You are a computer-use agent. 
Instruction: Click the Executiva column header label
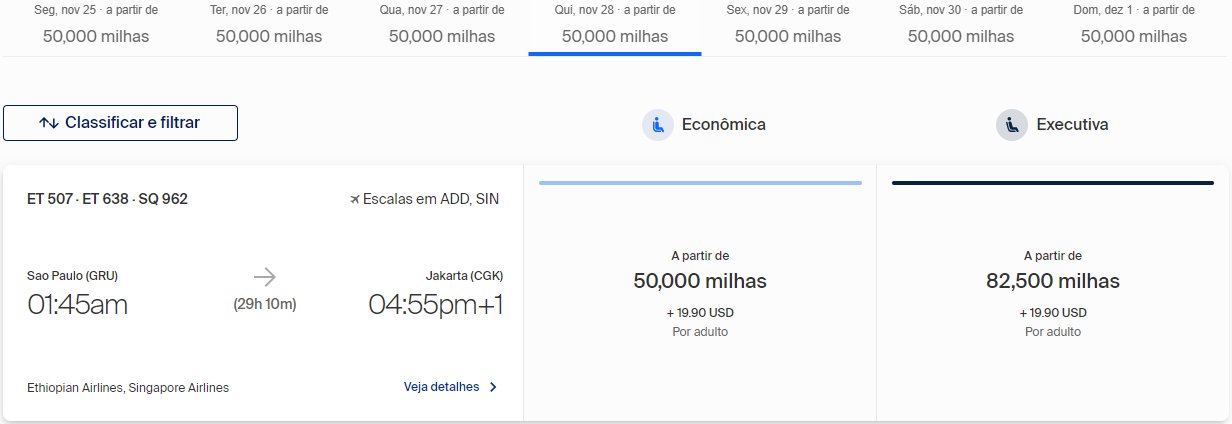1072,125
